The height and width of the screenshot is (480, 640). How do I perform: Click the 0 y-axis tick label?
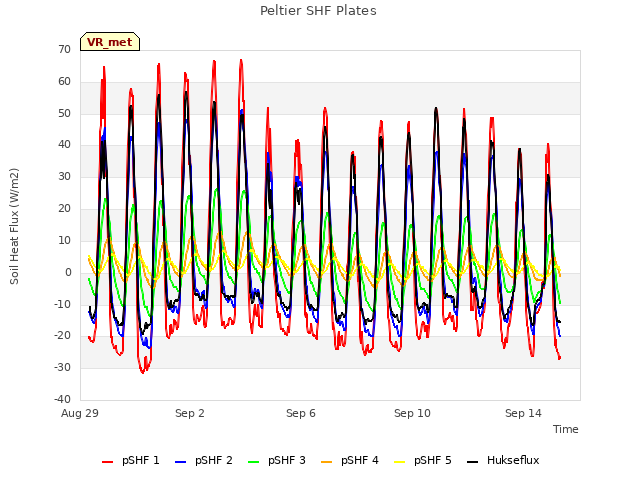tap(68, 273)
